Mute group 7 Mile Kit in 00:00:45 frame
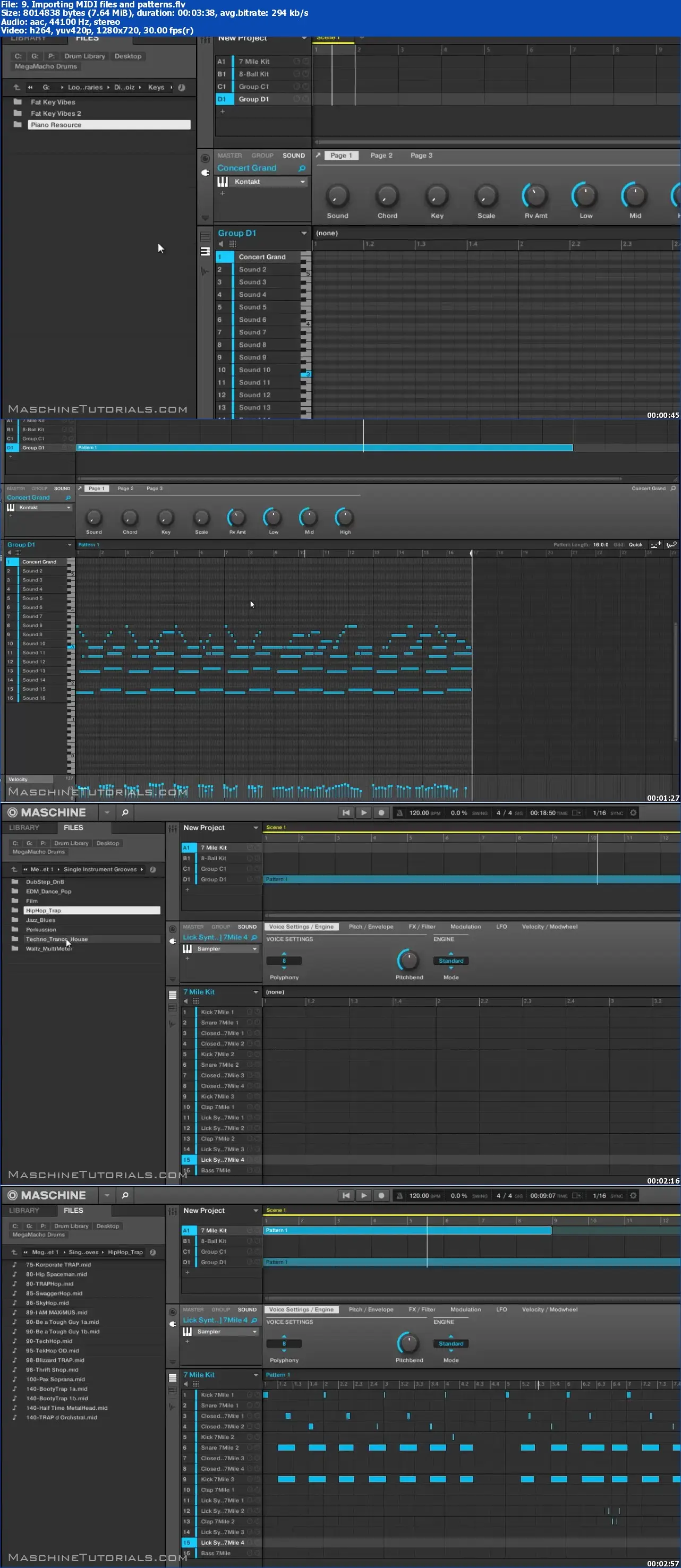Viewport: 681px width, 1568px height. tap(296, 61)
